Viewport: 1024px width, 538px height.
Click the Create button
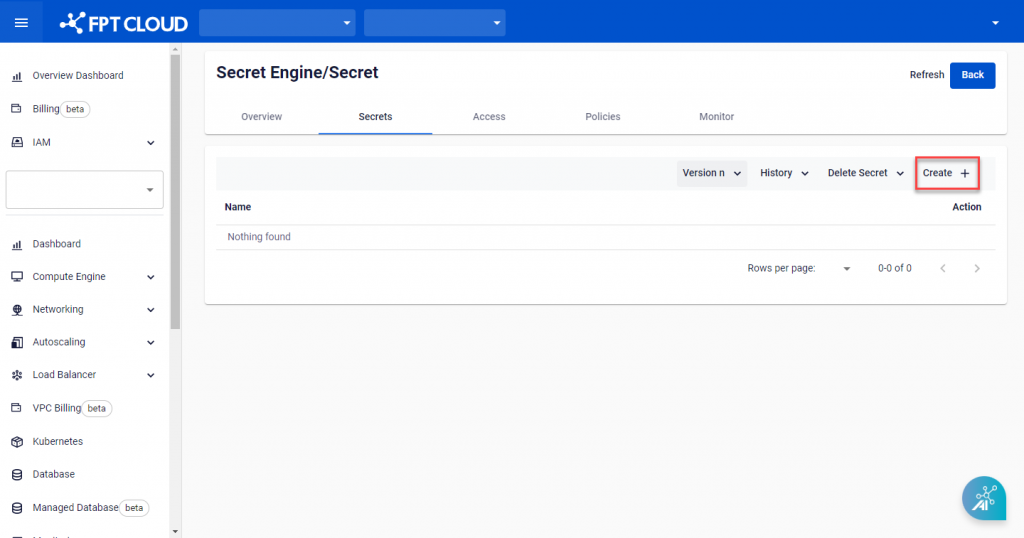[946, 173]
